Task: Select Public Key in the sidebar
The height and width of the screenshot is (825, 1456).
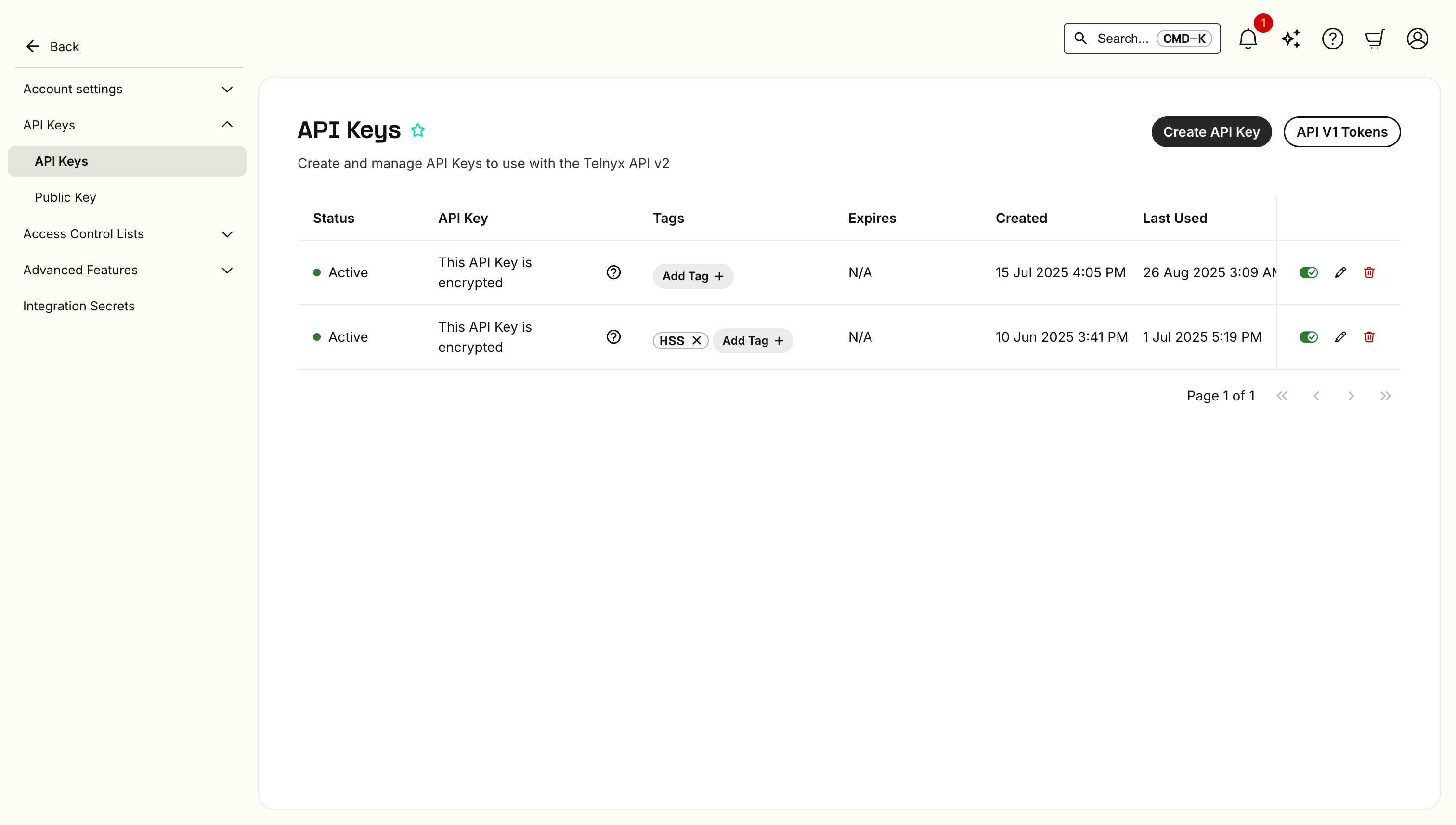Action: (65, 197)
